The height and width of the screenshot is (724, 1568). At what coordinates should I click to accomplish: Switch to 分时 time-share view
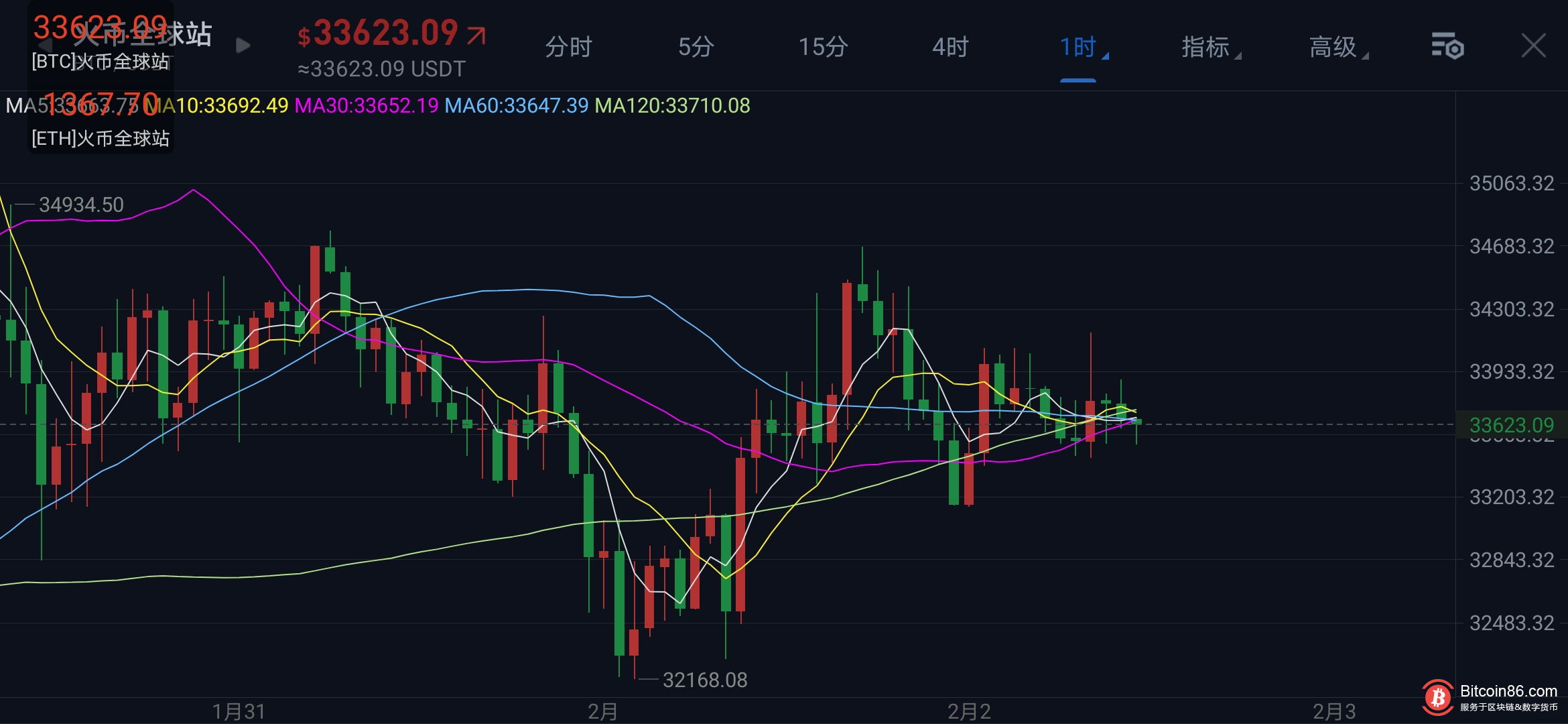[568, 47]
